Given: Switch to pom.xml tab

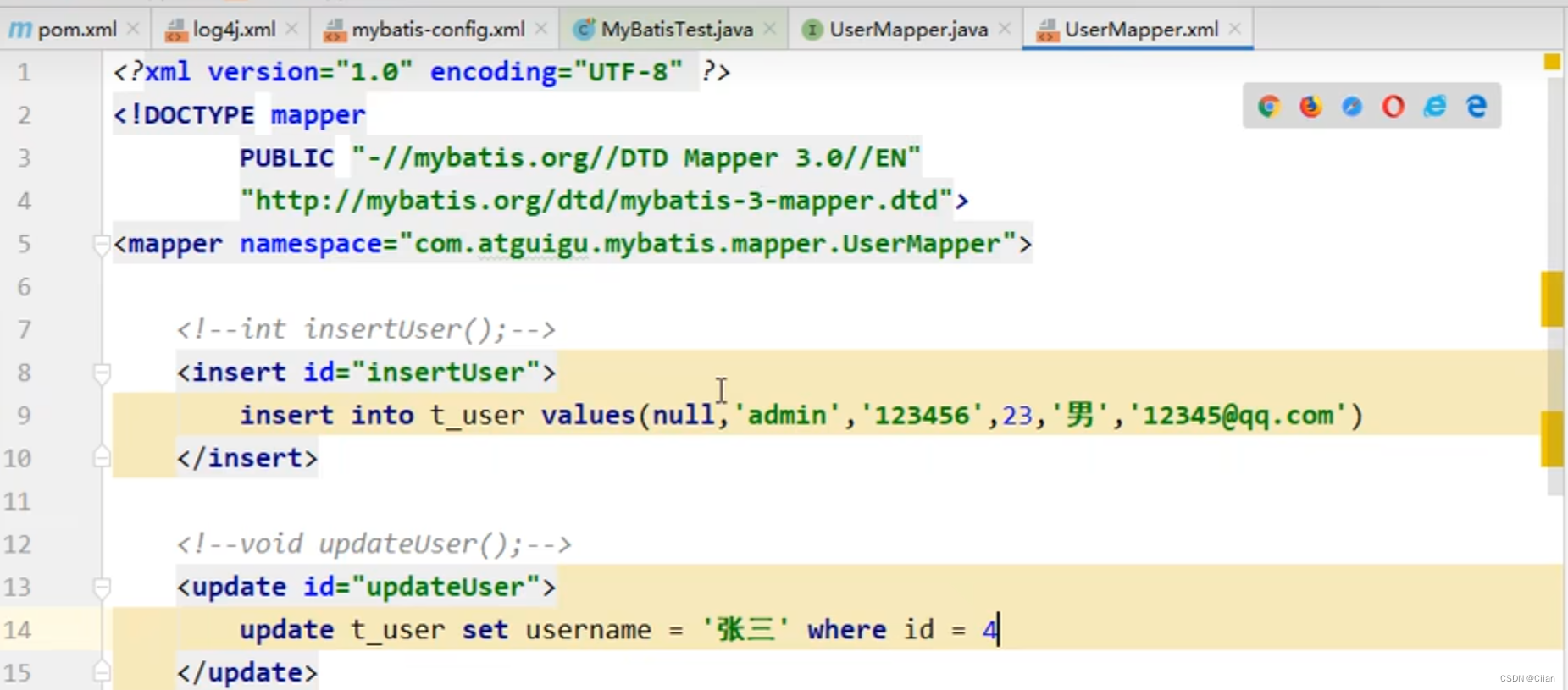Looking at the screenshot, I should click(x=76, y=30).
